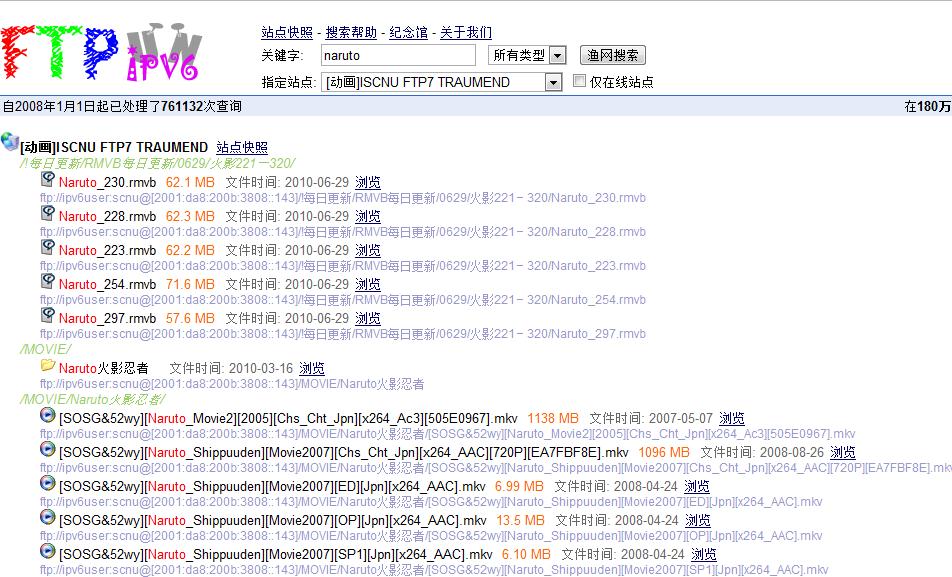Open the 站点快照 link in the top navigation
Viewport: 952px width, 577px height.
click(286, 33)
